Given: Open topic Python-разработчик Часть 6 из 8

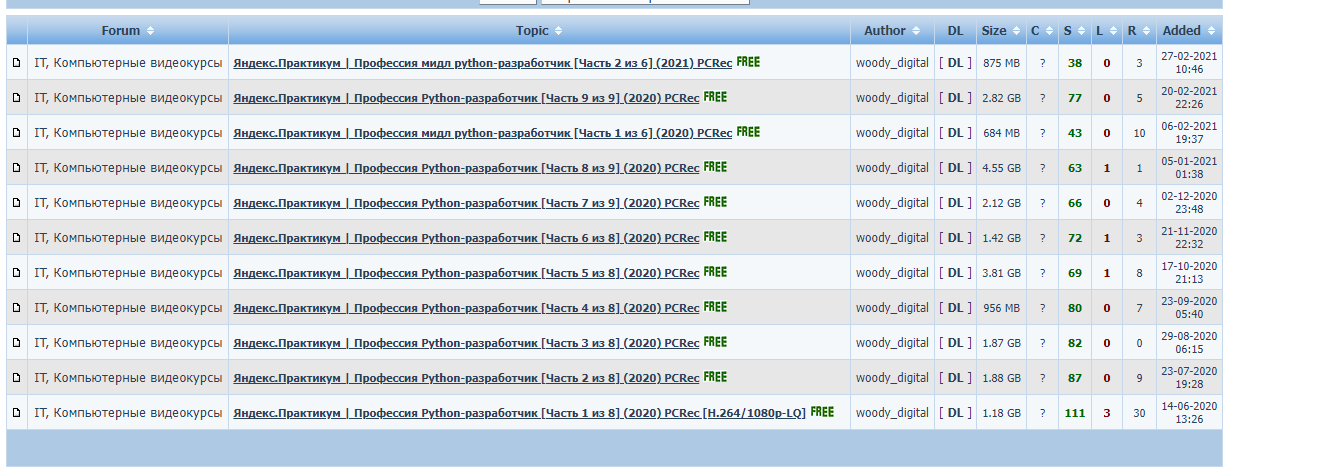Looking at the screenshot, I should coord(466,238).
